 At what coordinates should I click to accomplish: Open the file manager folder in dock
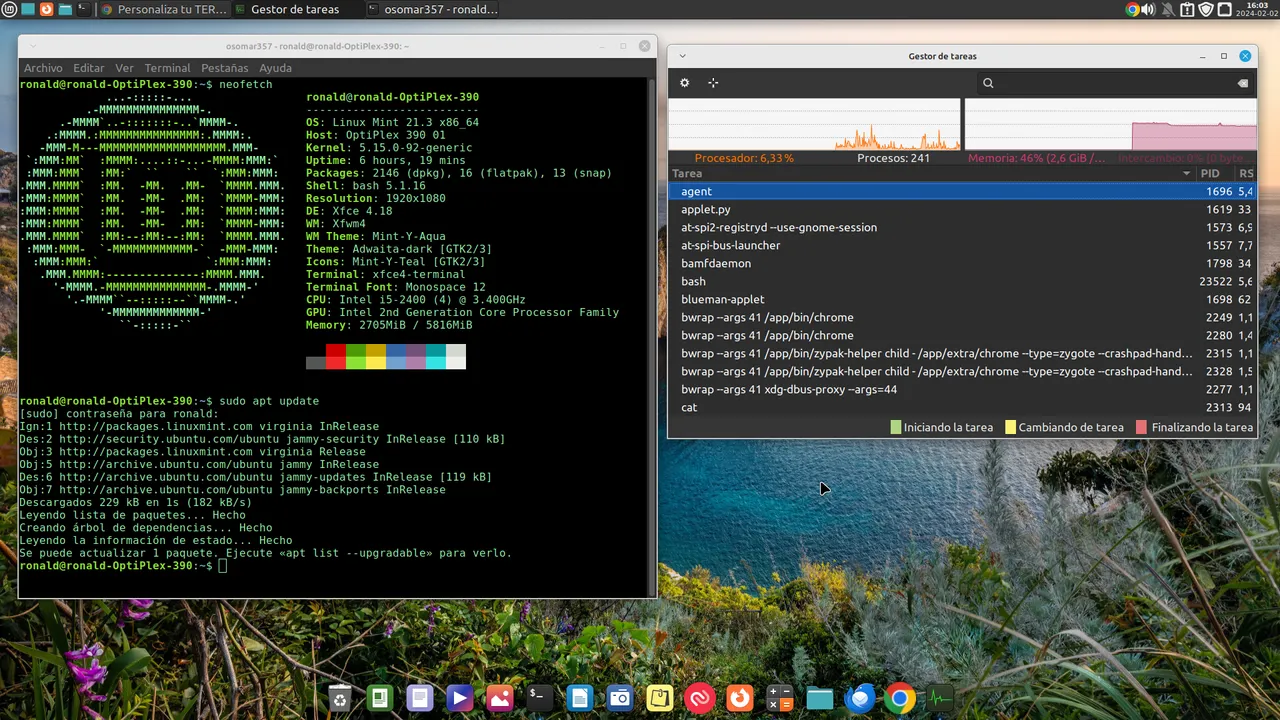click(x=820, y=699)
